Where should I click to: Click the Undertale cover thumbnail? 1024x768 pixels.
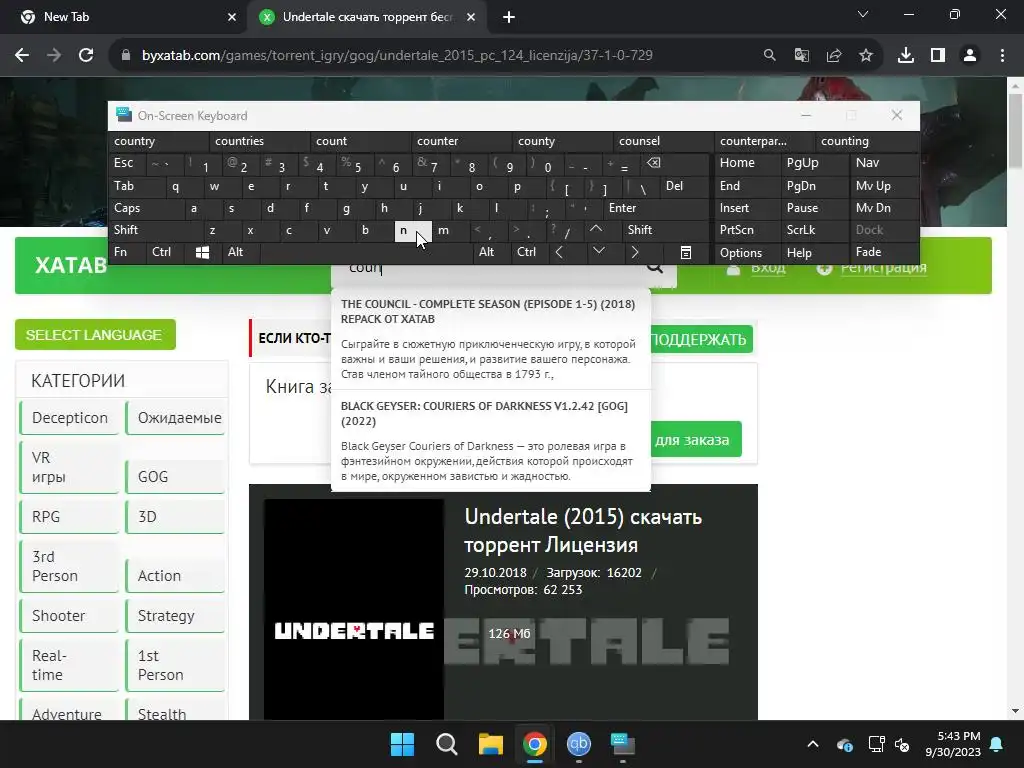tap(354, 609)
